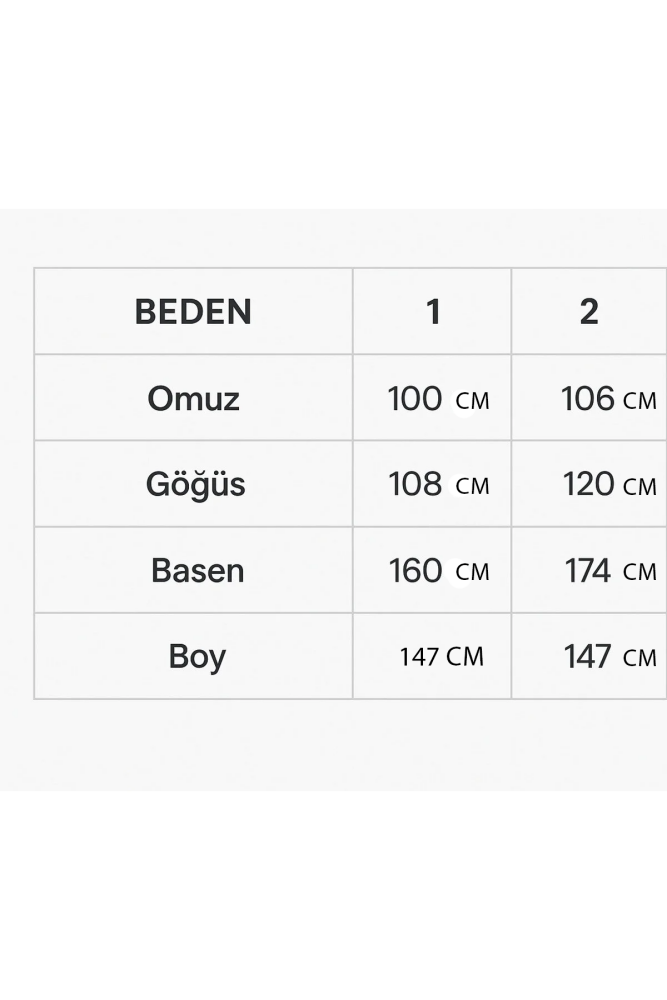
Task: Click the Boy value under size 1
Action: point(441,657)
